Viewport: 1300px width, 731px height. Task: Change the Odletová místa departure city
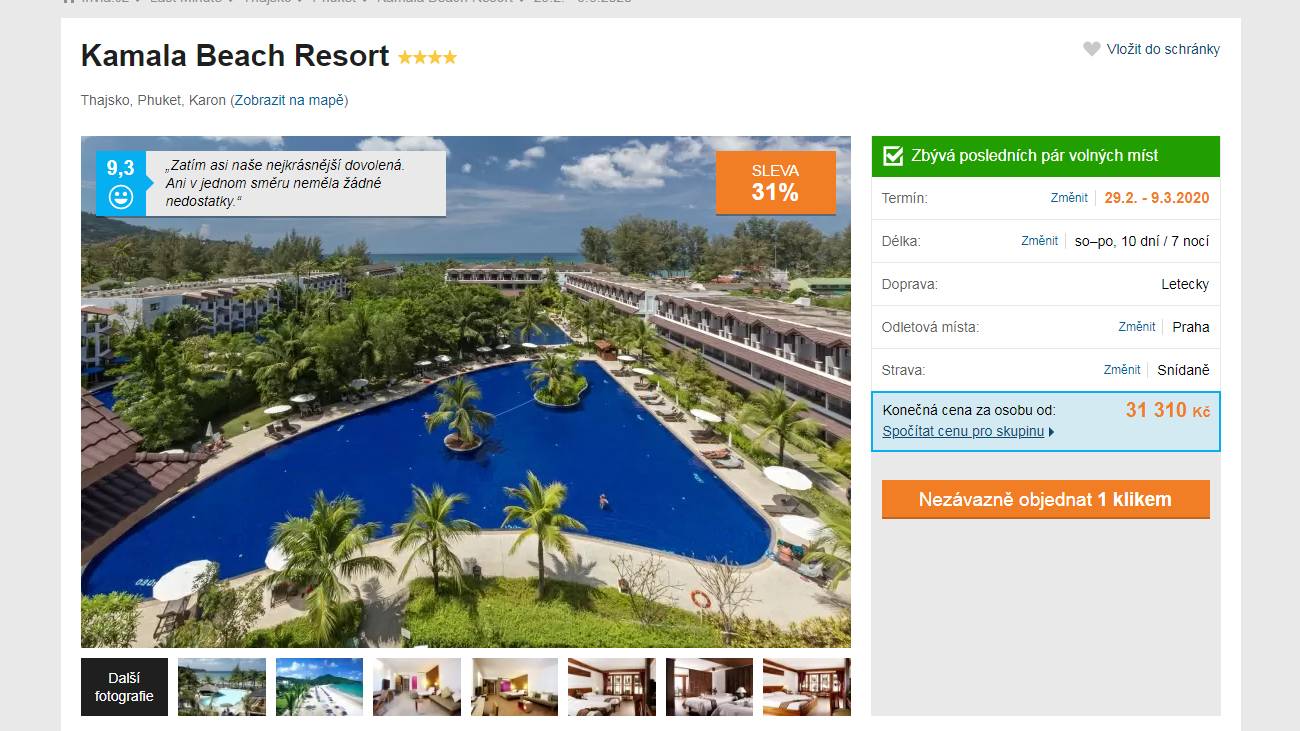click(x=1137, y=327)
